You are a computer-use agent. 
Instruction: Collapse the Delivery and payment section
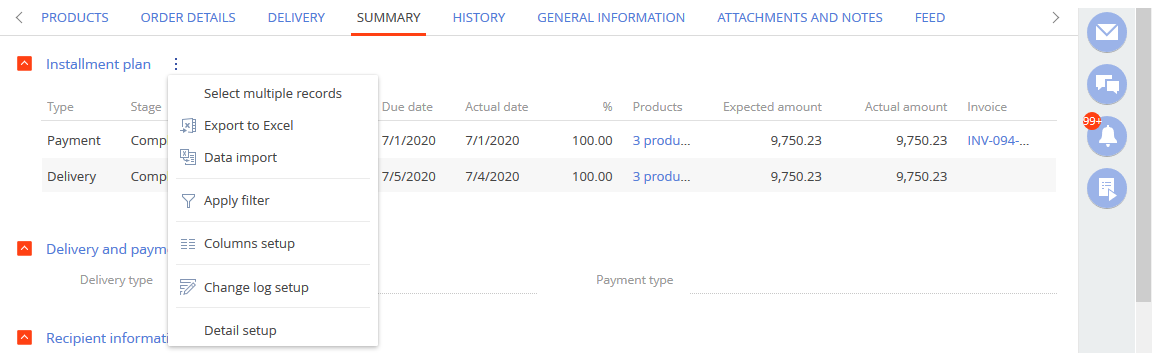pos(24,249)
